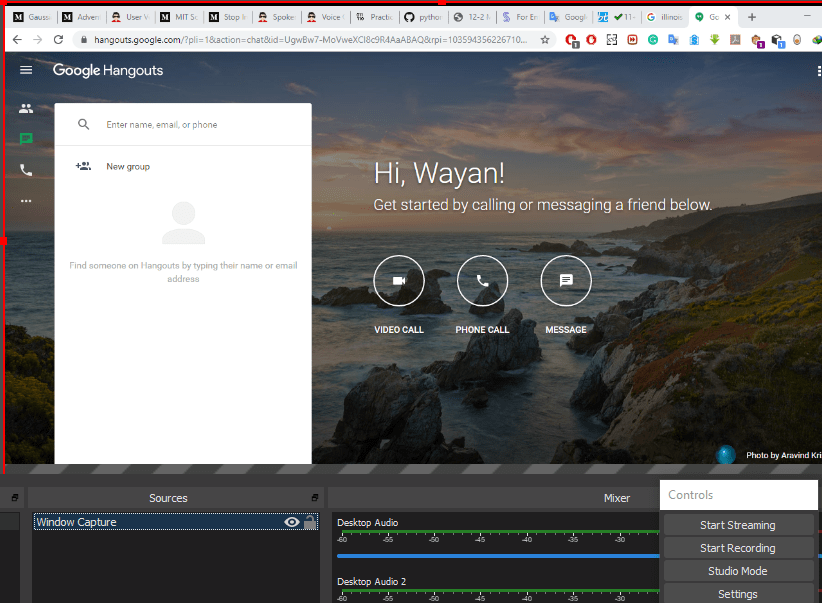Click the PHONE CALL label
Image resolution: width=822 pixels, height=603 pixels.
pos(482,330)
